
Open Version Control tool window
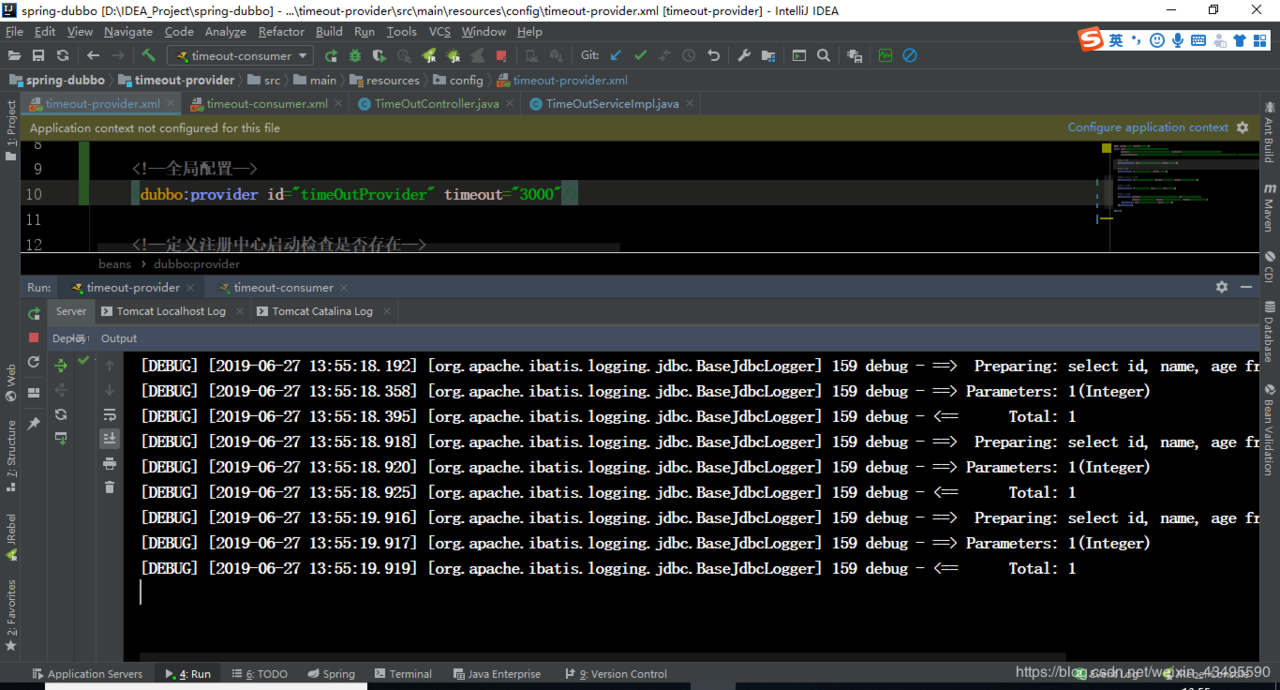[x=616, y=674]
